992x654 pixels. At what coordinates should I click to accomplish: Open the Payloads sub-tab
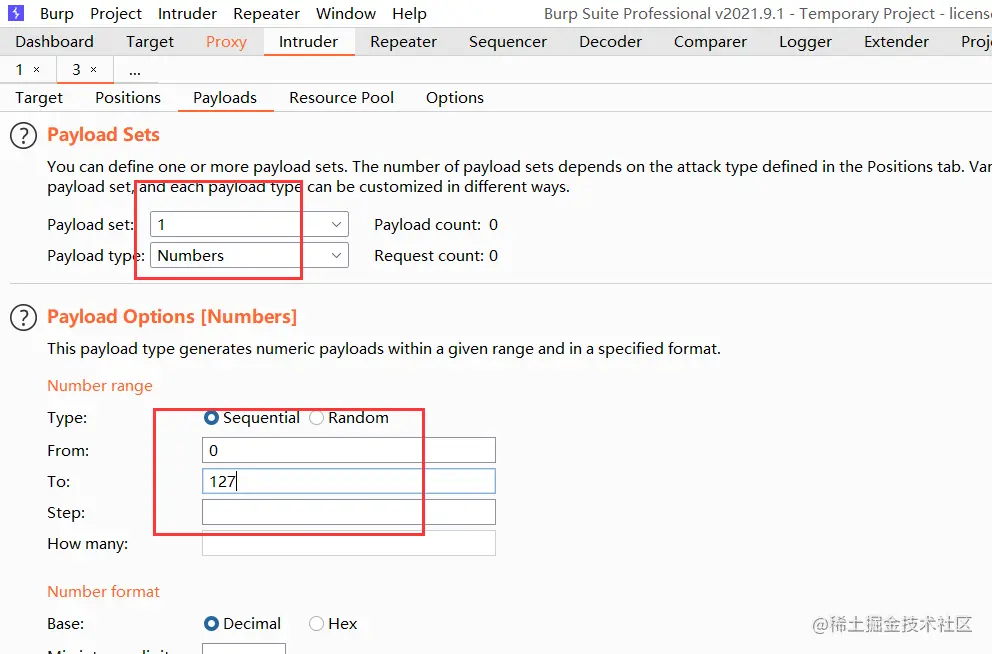click(225, 98)
